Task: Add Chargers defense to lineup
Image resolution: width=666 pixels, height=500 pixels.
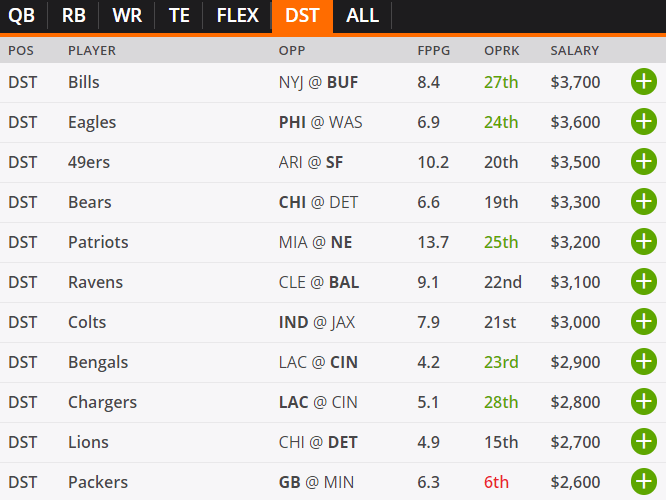Action: [643, 402]
